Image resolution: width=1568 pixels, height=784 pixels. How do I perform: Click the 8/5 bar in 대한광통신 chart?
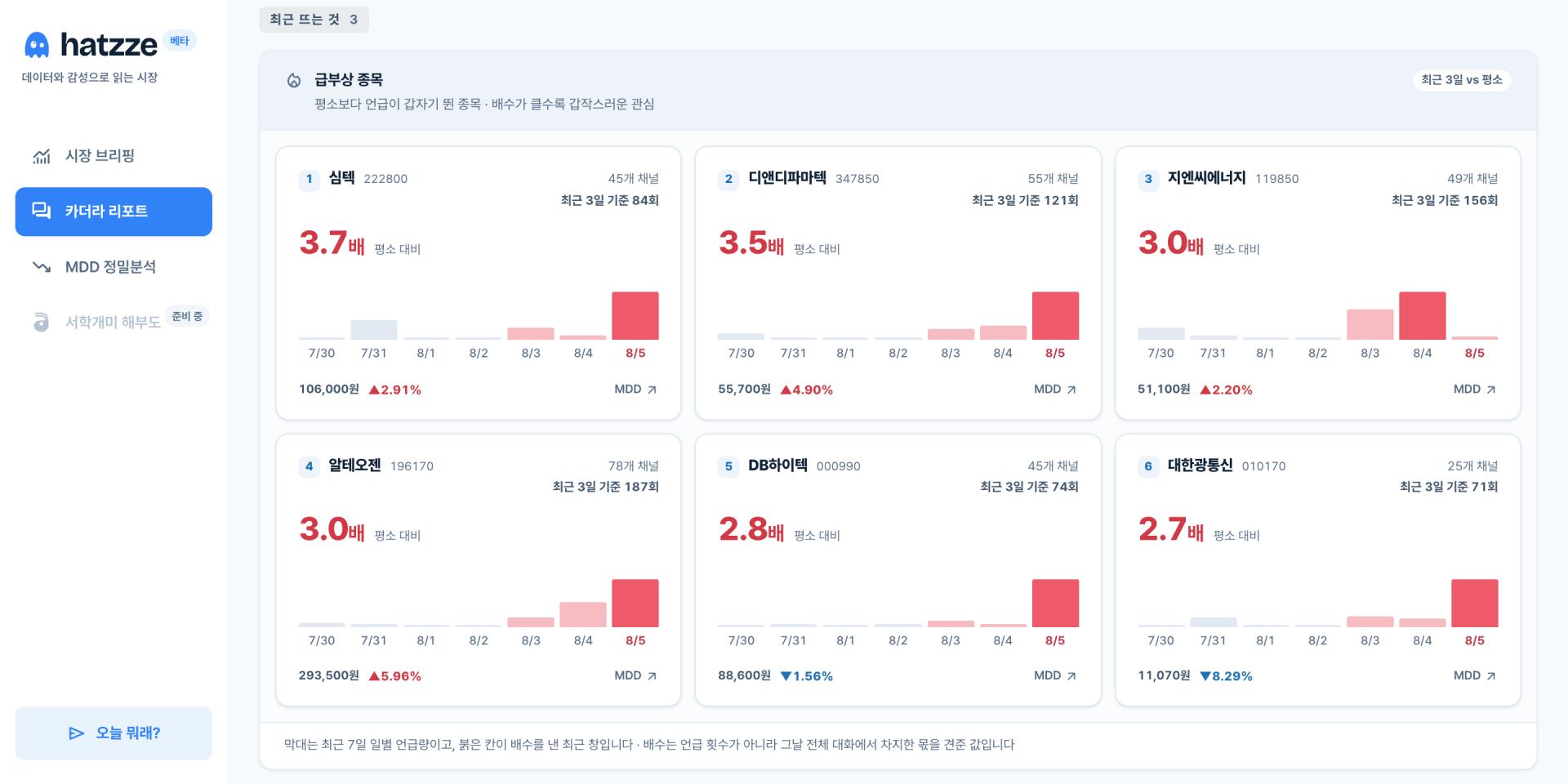pyautogui.click(x=1475, y=603)
